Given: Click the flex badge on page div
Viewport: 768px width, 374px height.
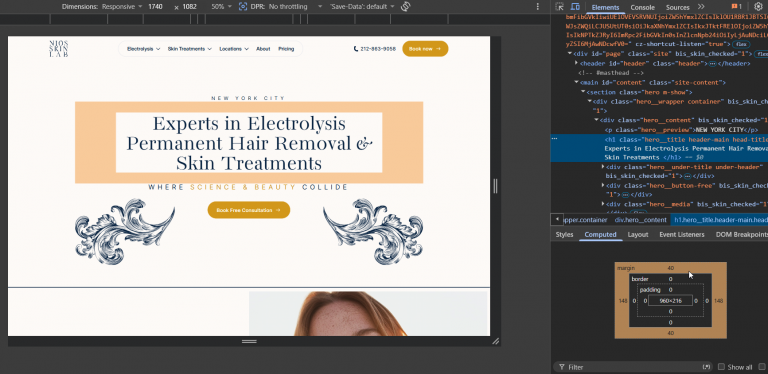Looking at the screenshot, I should [761, 54].
